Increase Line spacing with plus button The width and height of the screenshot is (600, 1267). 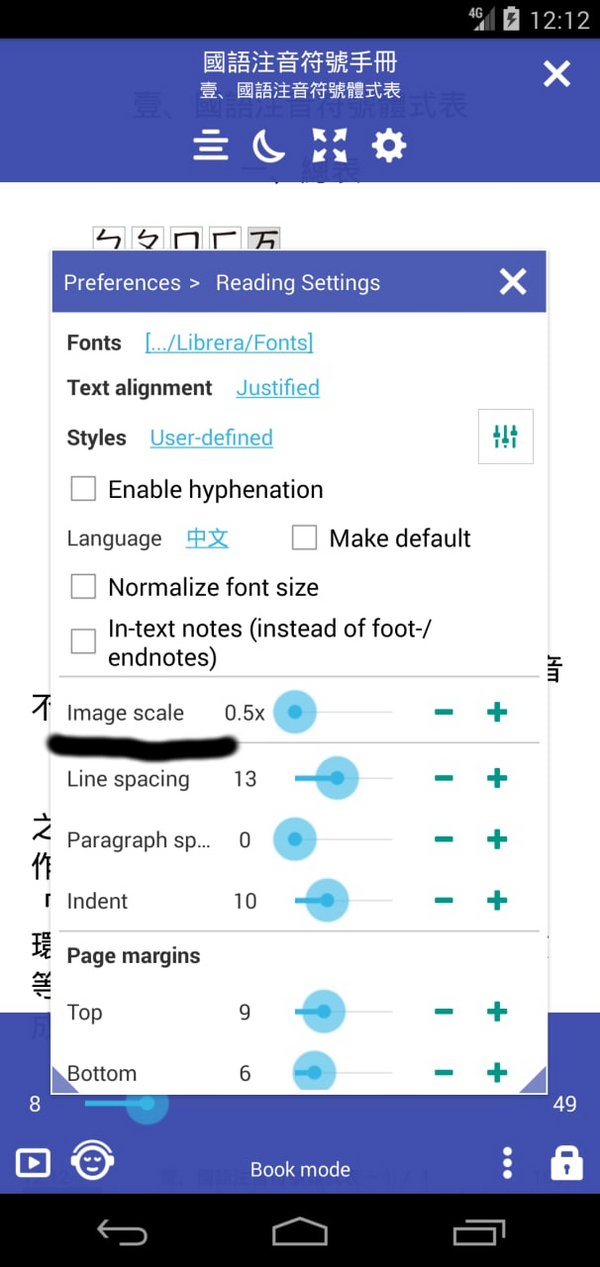(497, 779)
